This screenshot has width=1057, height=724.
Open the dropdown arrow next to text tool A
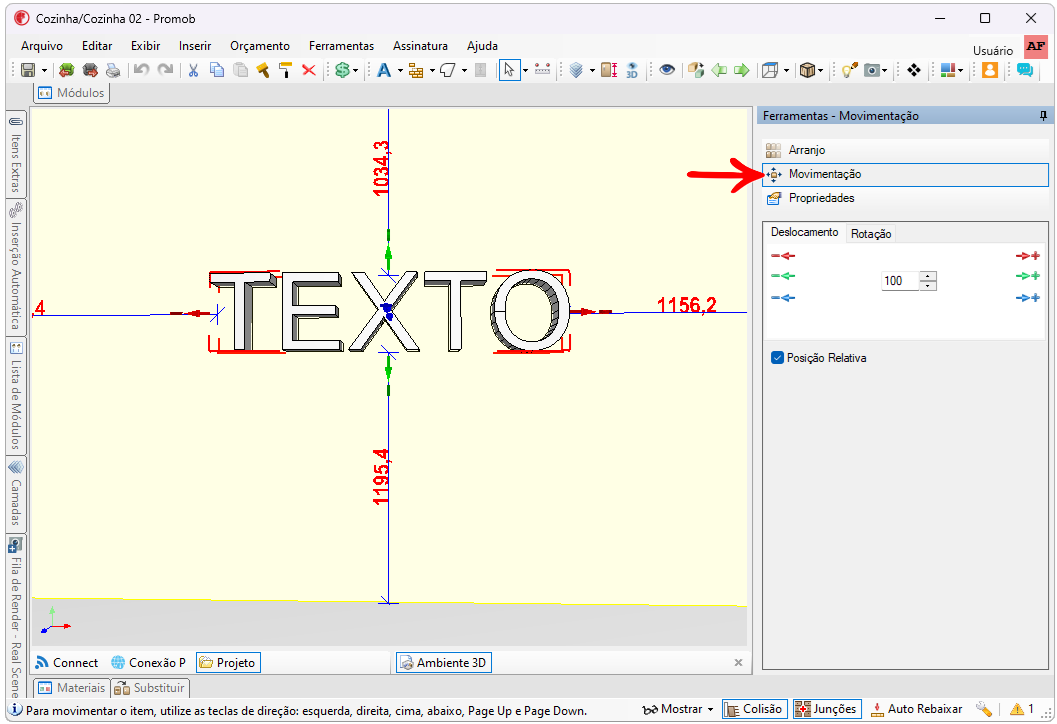tap(400, 70)
